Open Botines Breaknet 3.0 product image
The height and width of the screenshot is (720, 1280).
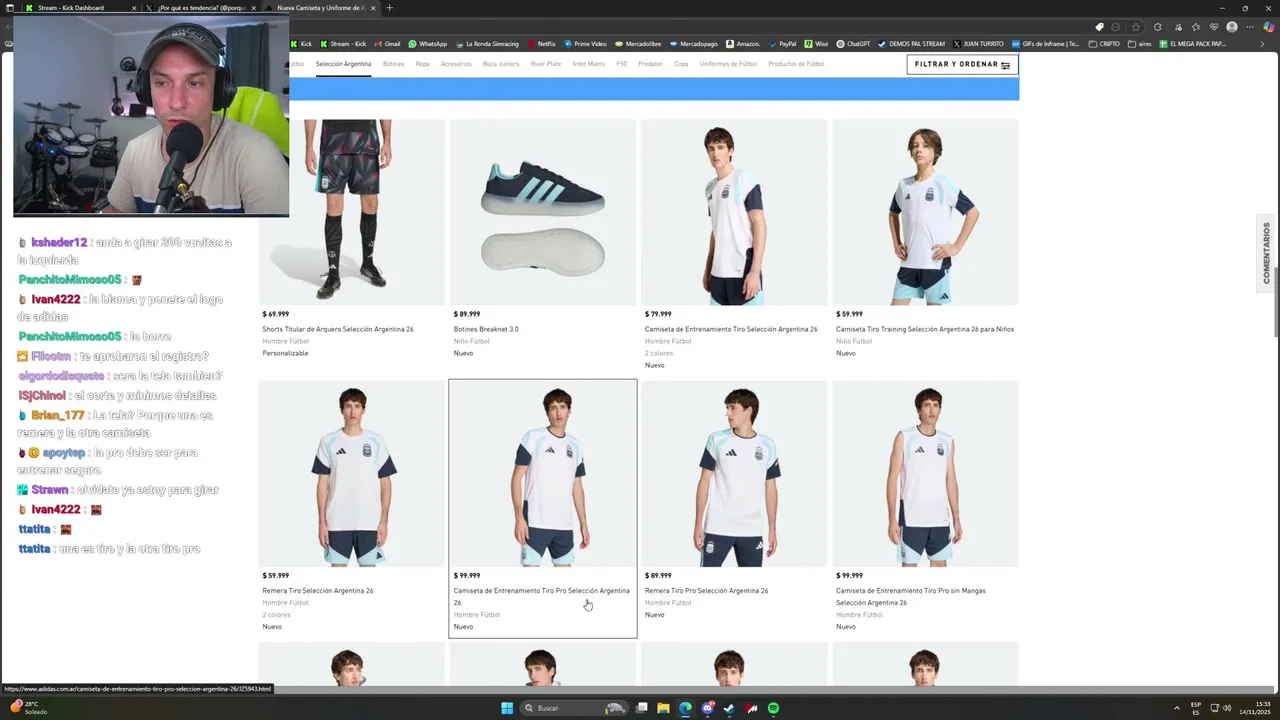coord(542,212)
